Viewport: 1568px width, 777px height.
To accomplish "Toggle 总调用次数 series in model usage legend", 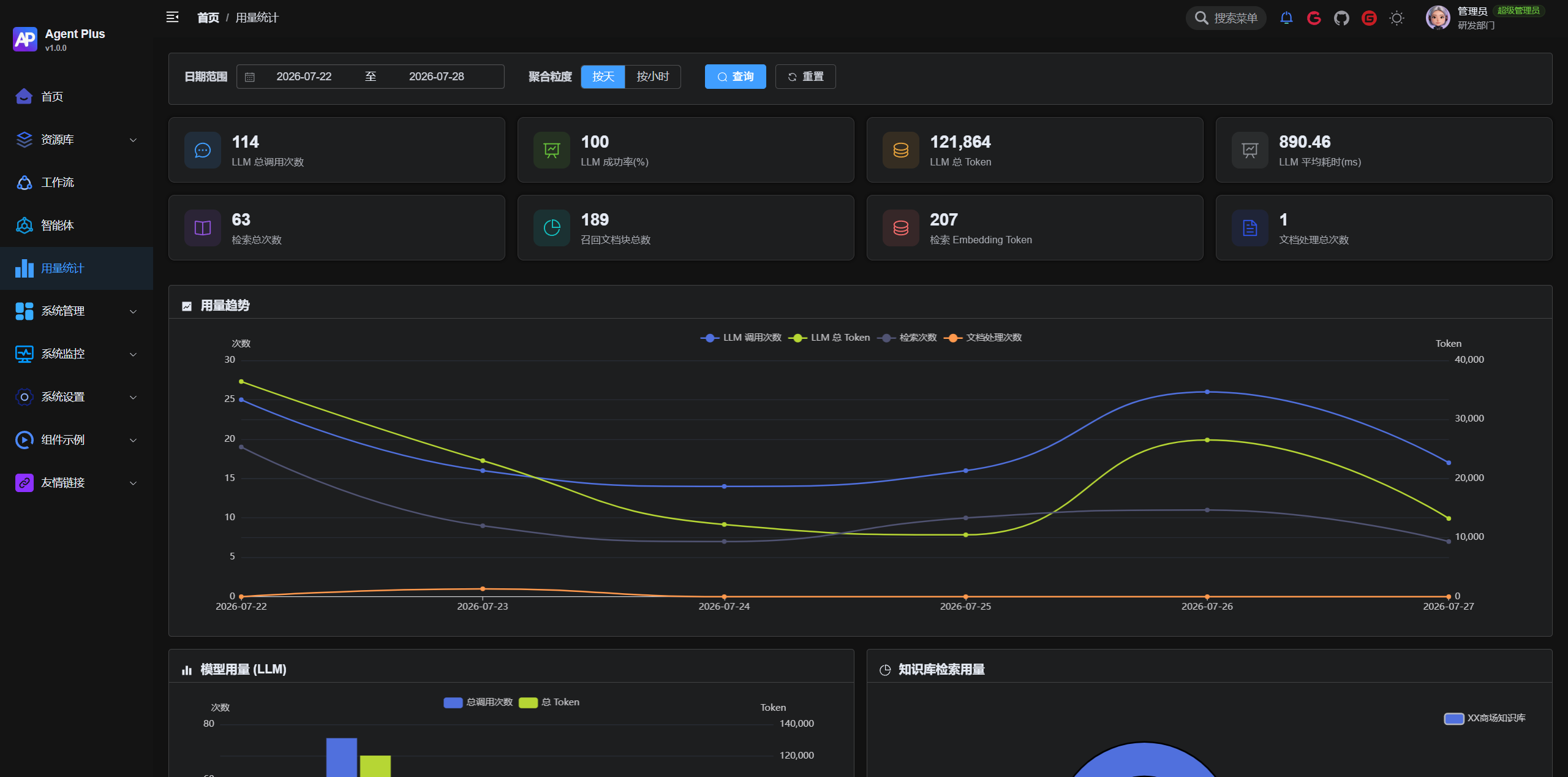I will [x=478, y=702].
